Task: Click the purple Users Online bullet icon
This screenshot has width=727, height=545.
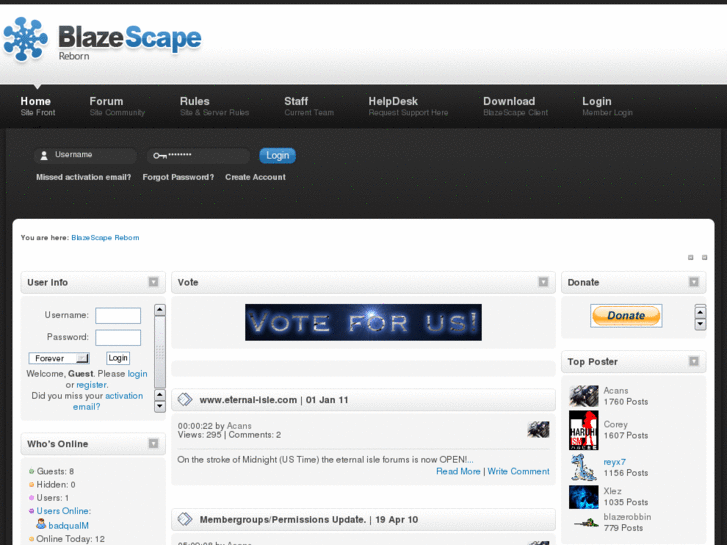Action: pyautogui.click(x=32, y=511)
